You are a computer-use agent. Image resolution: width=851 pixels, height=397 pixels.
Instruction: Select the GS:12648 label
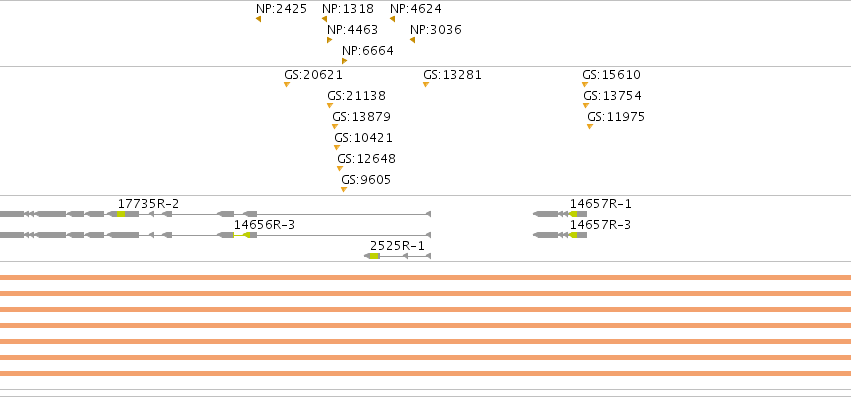366,159
